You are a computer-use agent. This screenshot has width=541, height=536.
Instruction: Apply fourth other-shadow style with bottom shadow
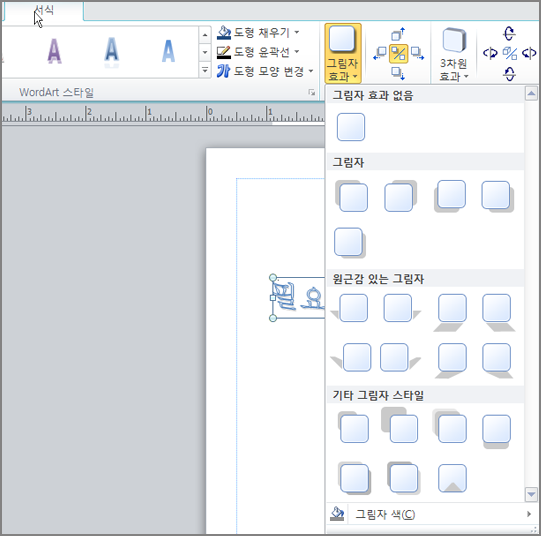[x=496, y=431]
